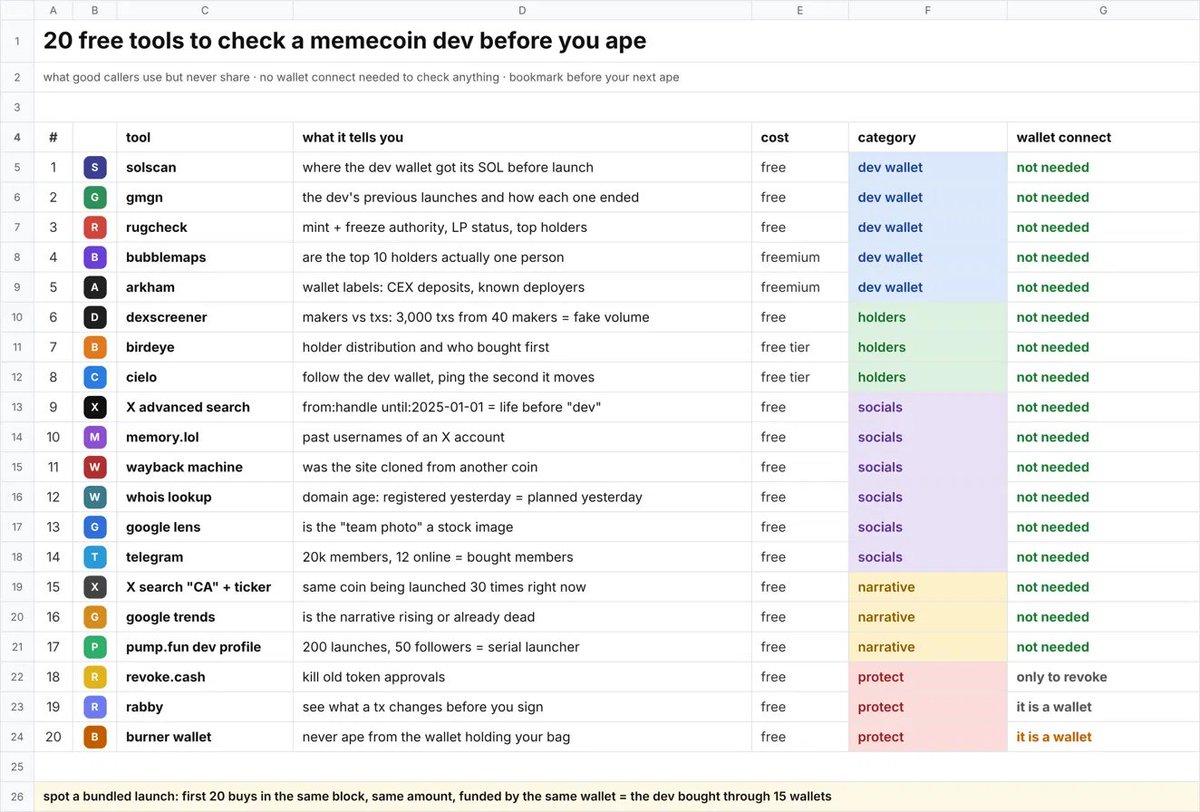Click 'kill old token approvals' cell
1200x812 pixels.
point(522,677)
